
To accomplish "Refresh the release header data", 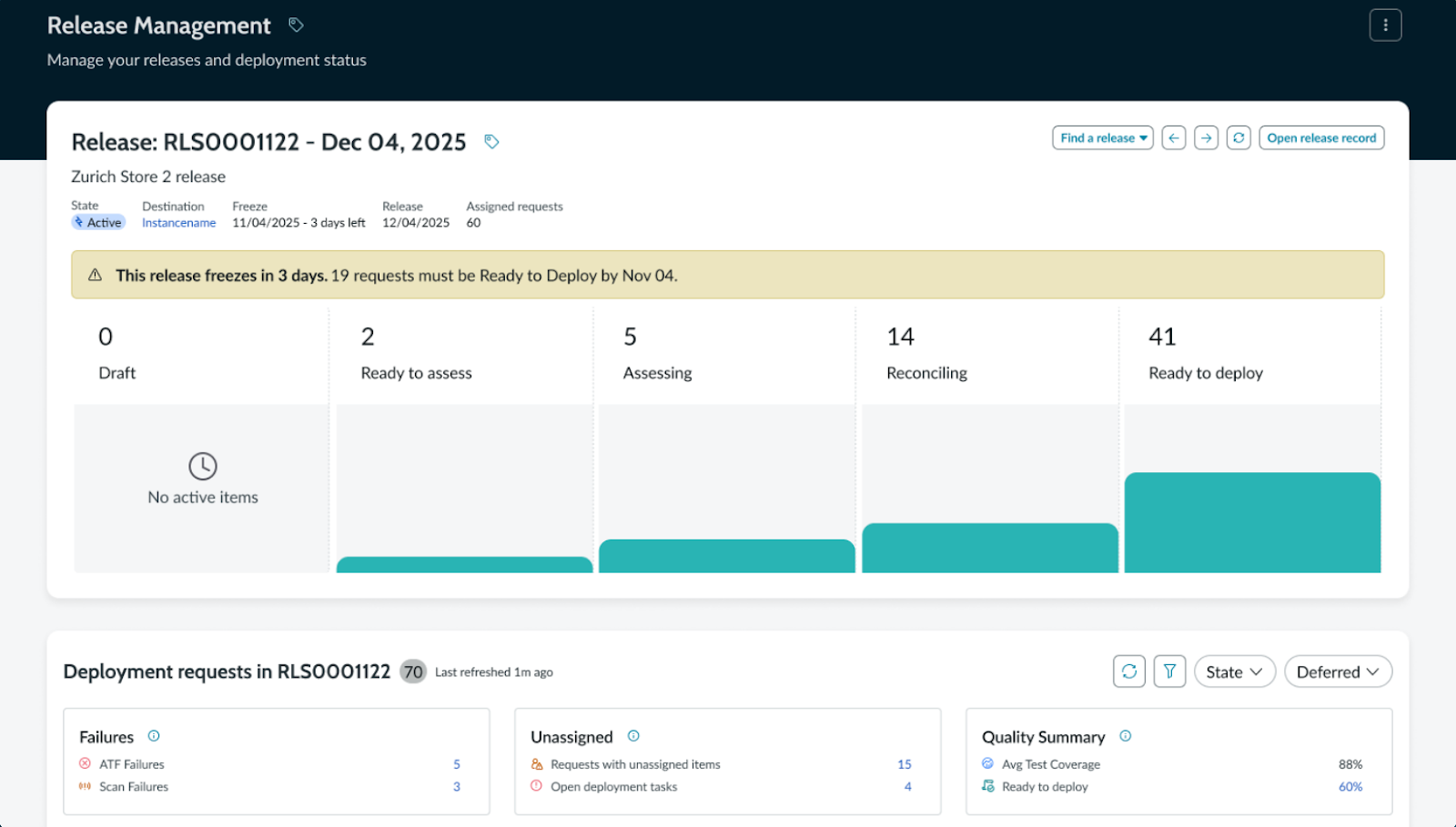I will point(1239,138).
